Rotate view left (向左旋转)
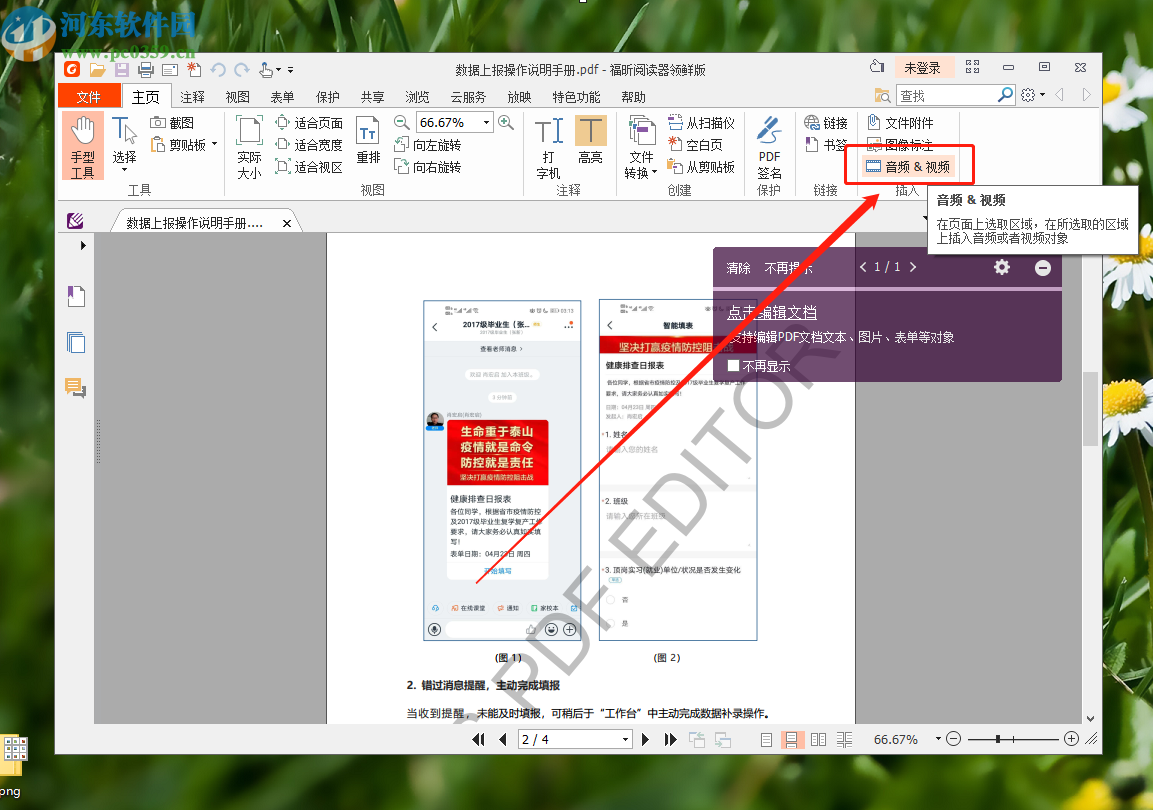 click(428, 145)
